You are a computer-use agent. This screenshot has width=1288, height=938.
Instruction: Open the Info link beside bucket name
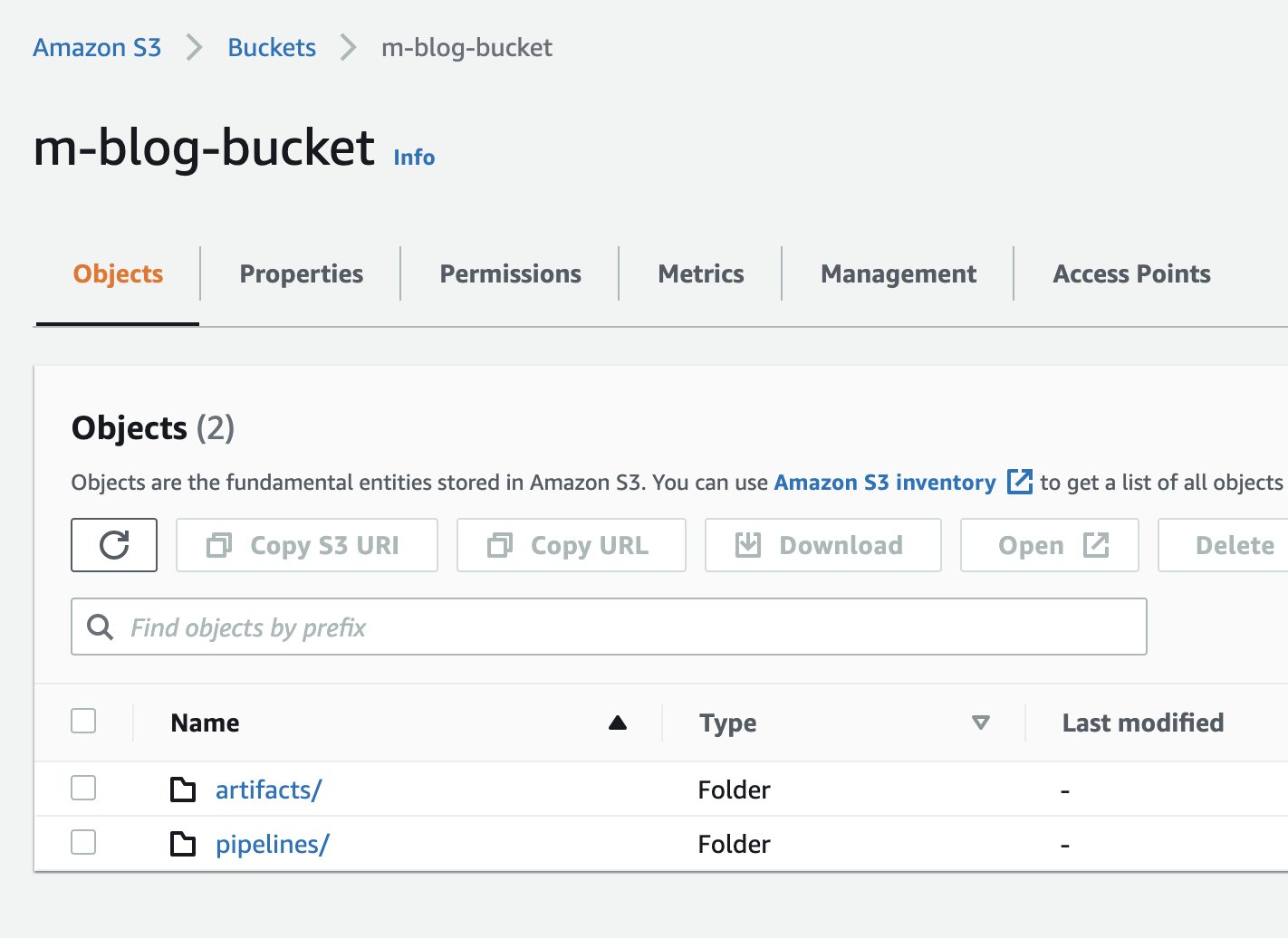[414, 158]
